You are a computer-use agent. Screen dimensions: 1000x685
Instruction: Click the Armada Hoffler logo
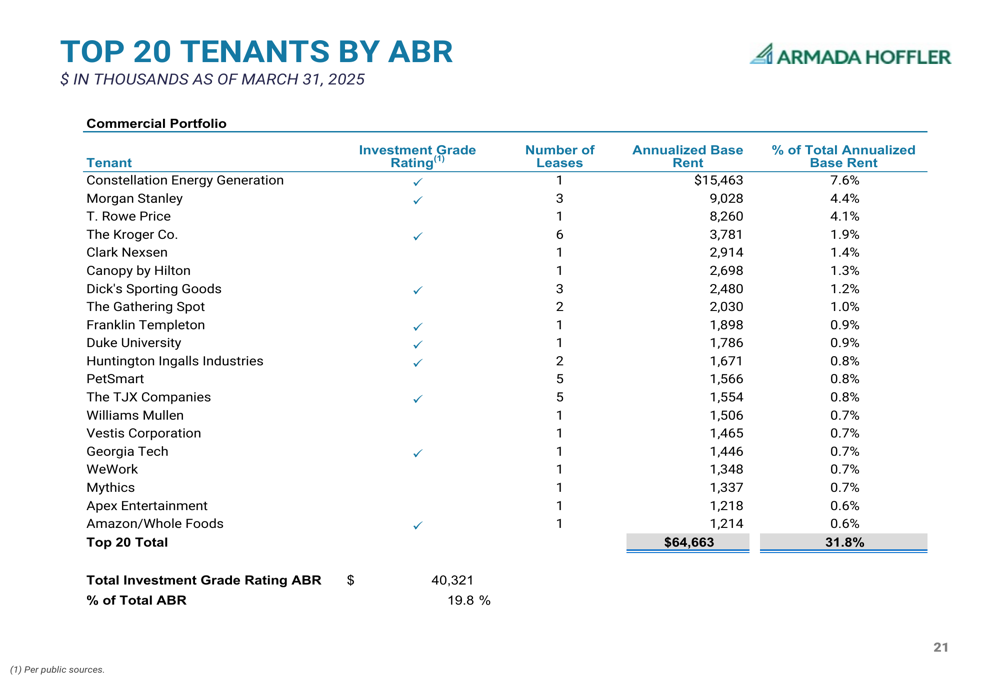tap(851, 55)
